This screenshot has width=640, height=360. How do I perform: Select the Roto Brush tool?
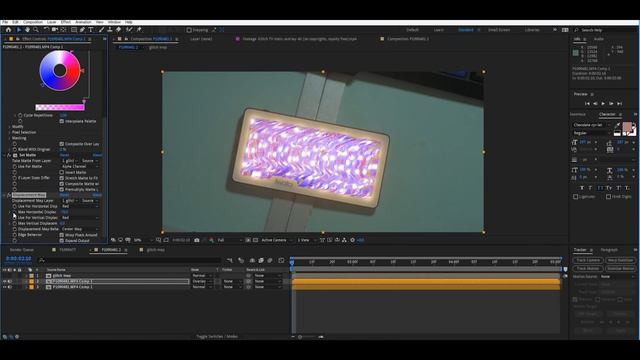(129, 30)
